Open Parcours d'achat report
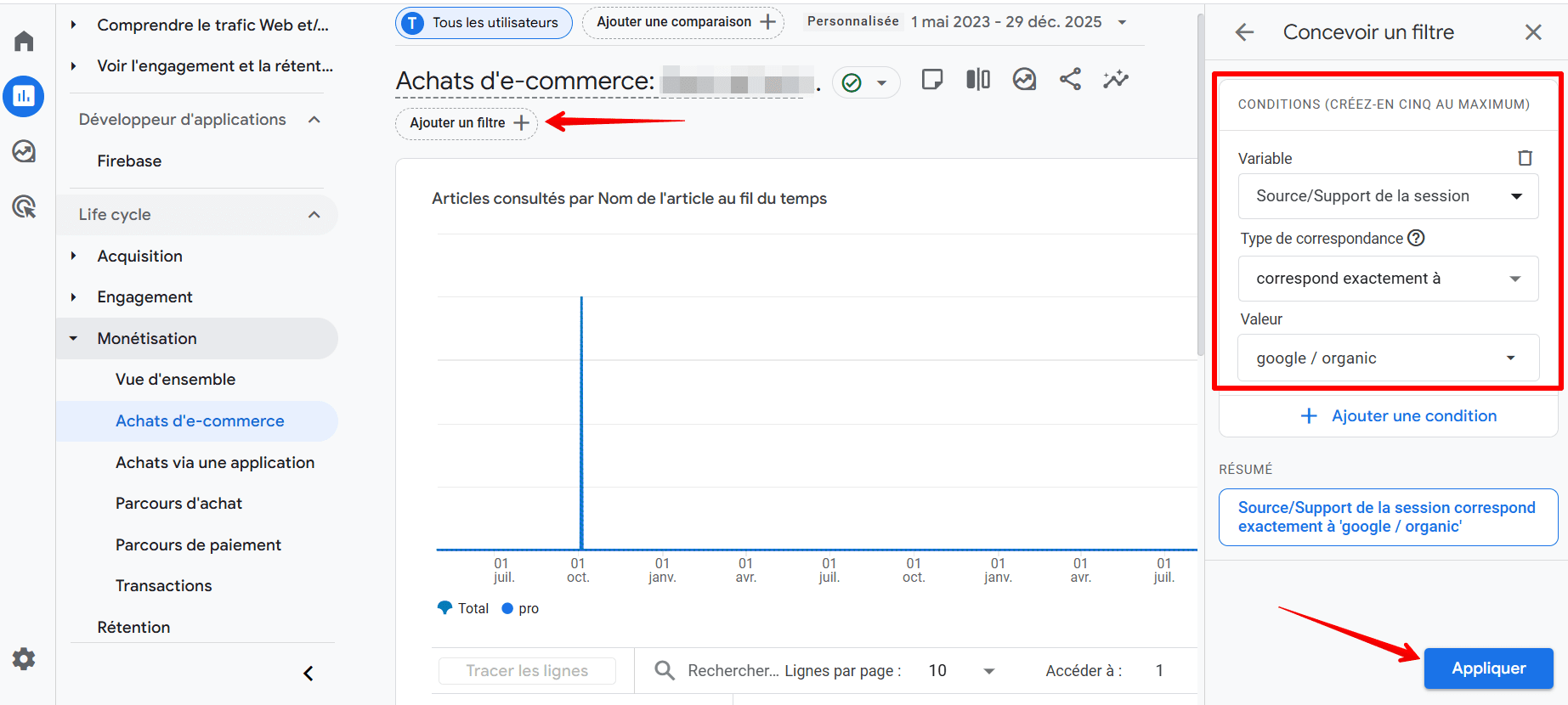1568x705 pixels. [x=178, y=503]
